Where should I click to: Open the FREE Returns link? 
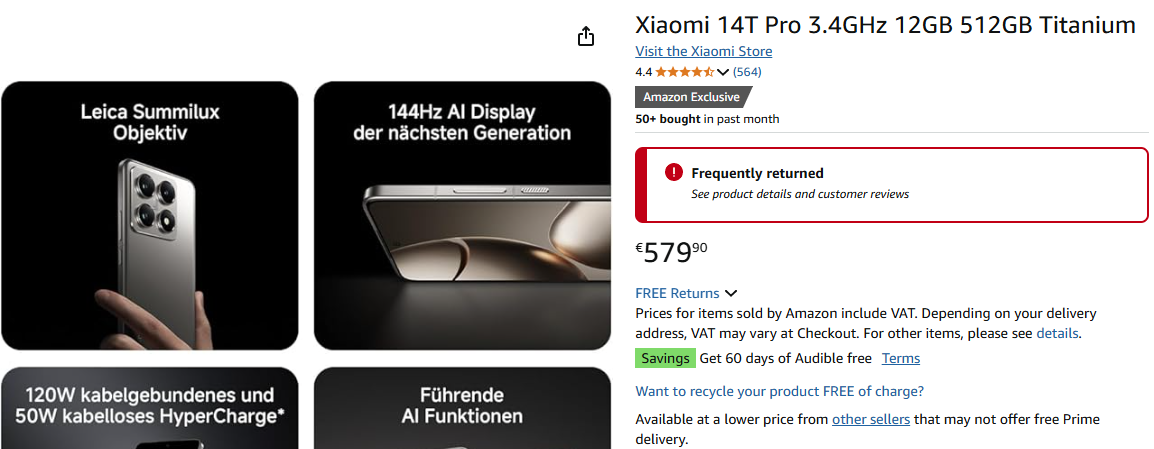tap(677, 293)
